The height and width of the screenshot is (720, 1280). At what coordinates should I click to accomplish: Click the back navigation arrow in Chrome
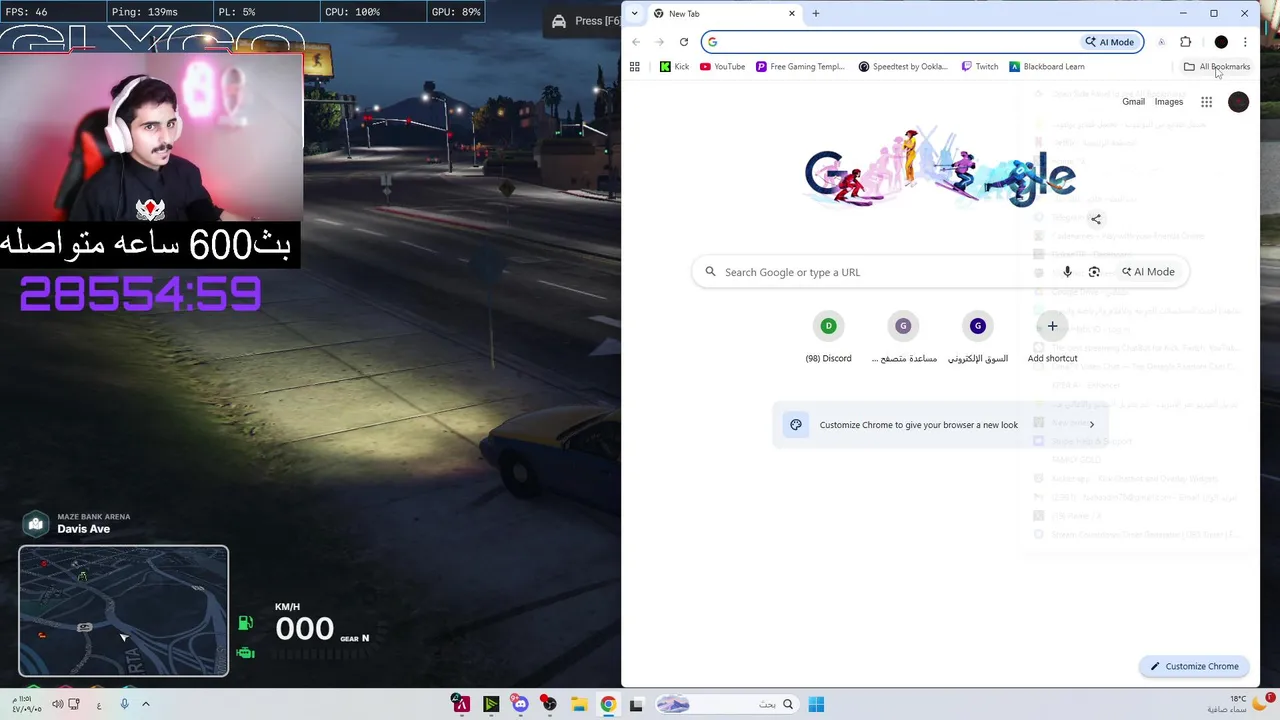(x=636, y=42)
